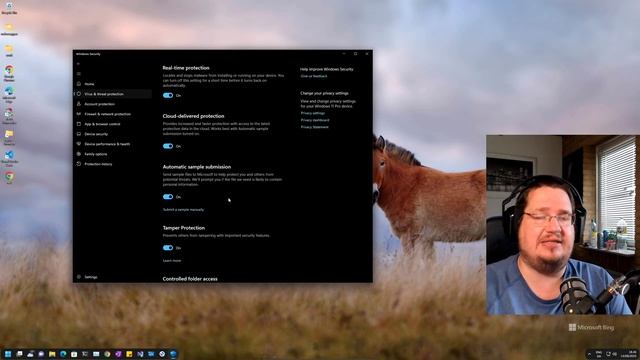The image size is (640, 360).
Task: Select Virus & threat protection menu item
Action: click(112, 94)
